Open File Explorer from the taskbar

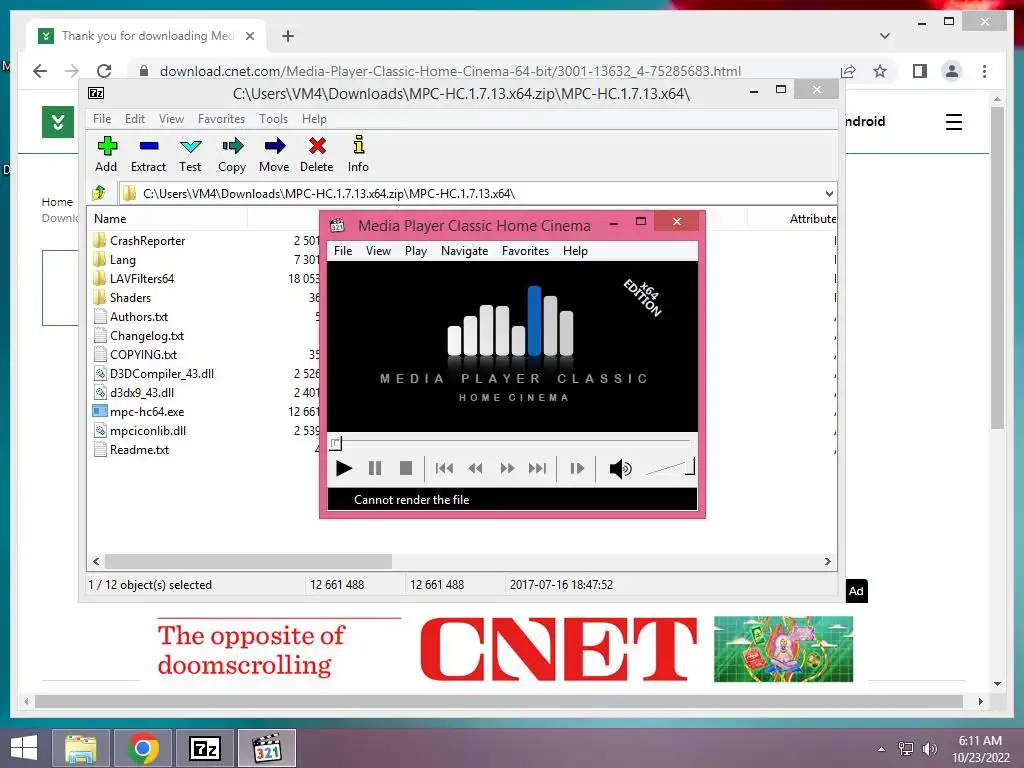tap(81, 748)
